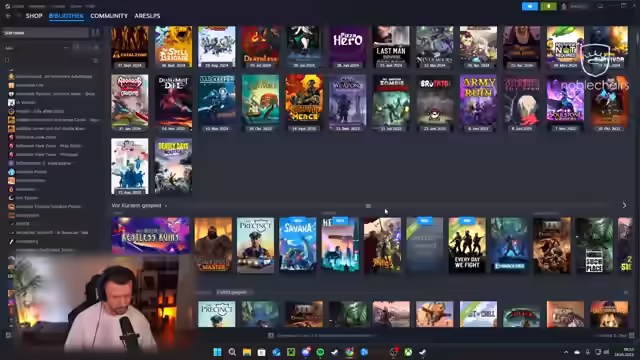The width and height of the screenshot is (640, 360).
Task: Open The Spell Brigade game cover
Action: 173,47
